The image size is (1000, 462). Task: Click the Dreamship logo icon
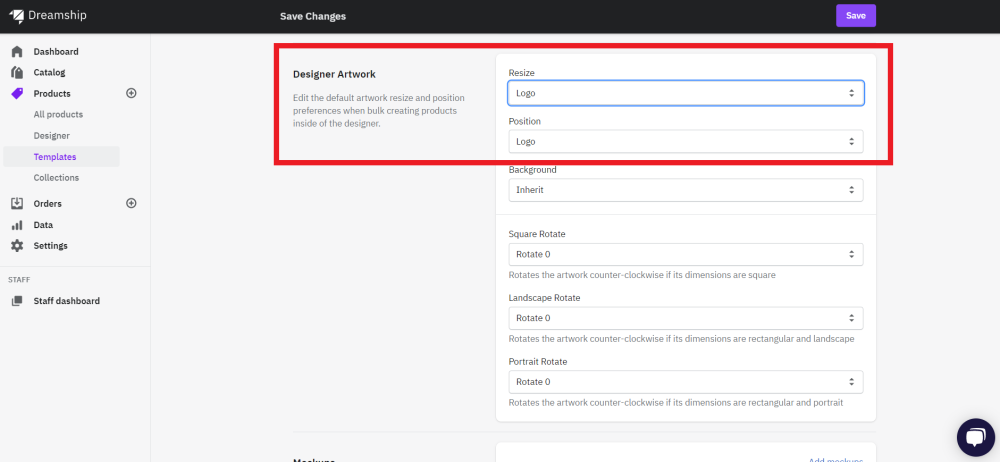click(17, 16)
